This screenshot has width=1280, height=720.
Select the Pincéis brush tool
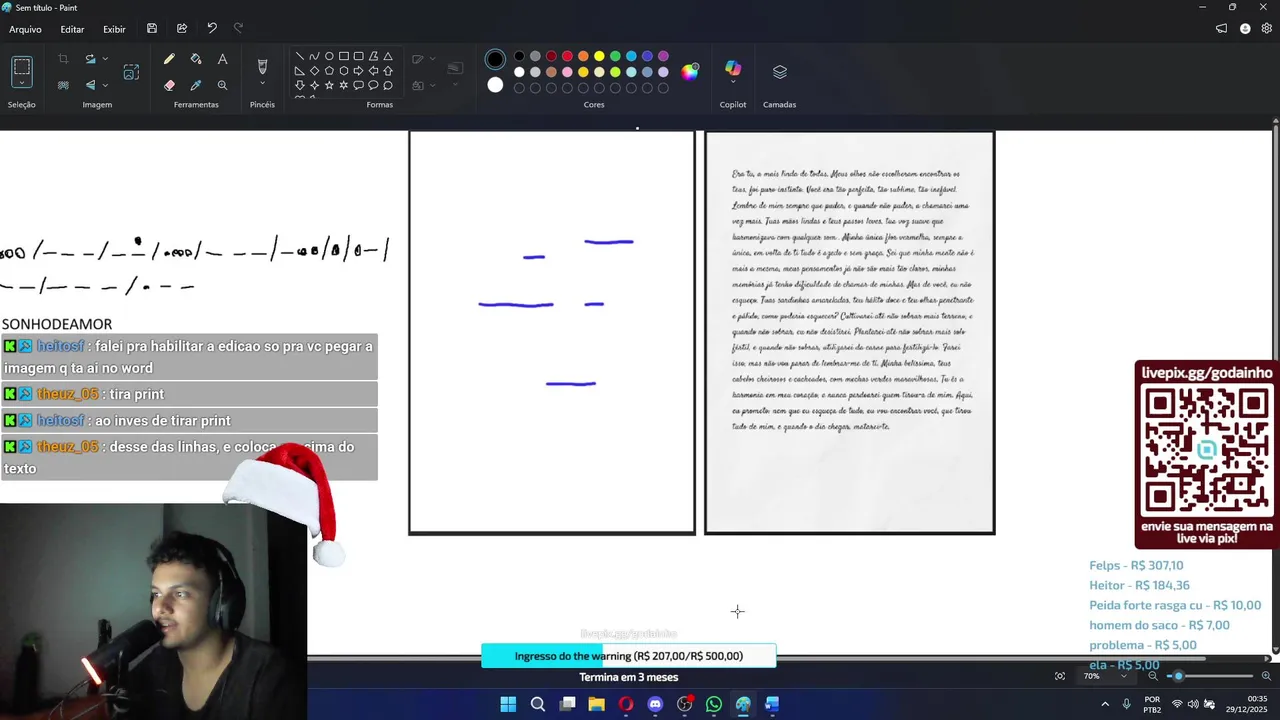pos(262,67)
